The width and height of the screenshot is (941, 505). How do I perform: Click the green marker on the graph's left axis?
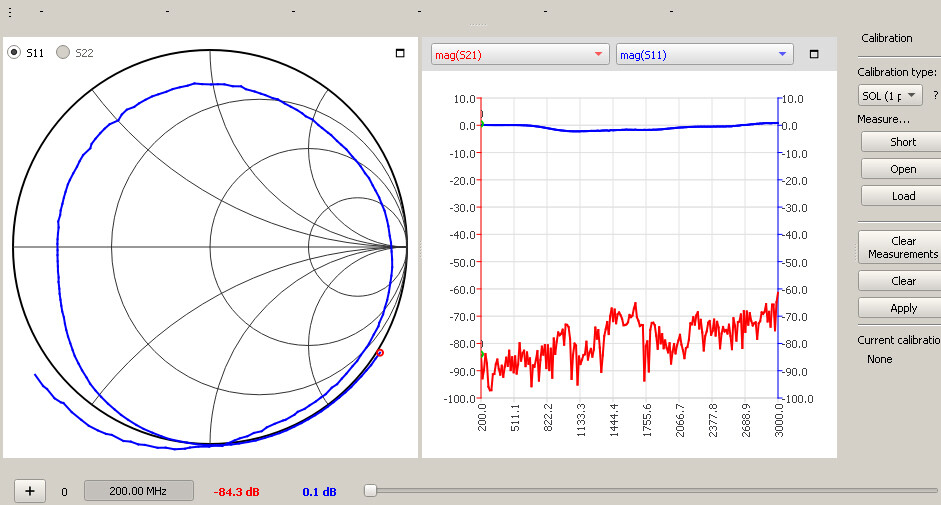click(x=482, y=124)
